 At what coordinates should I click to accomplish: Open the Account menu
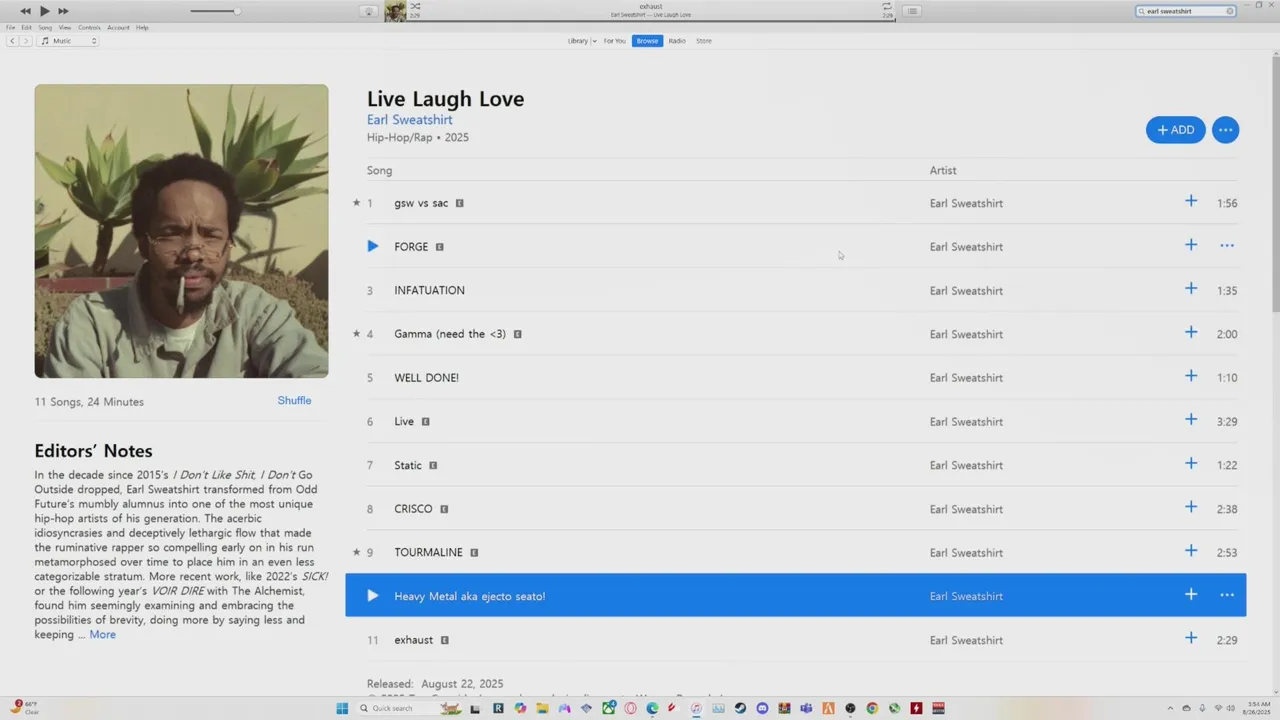point(118,27)
